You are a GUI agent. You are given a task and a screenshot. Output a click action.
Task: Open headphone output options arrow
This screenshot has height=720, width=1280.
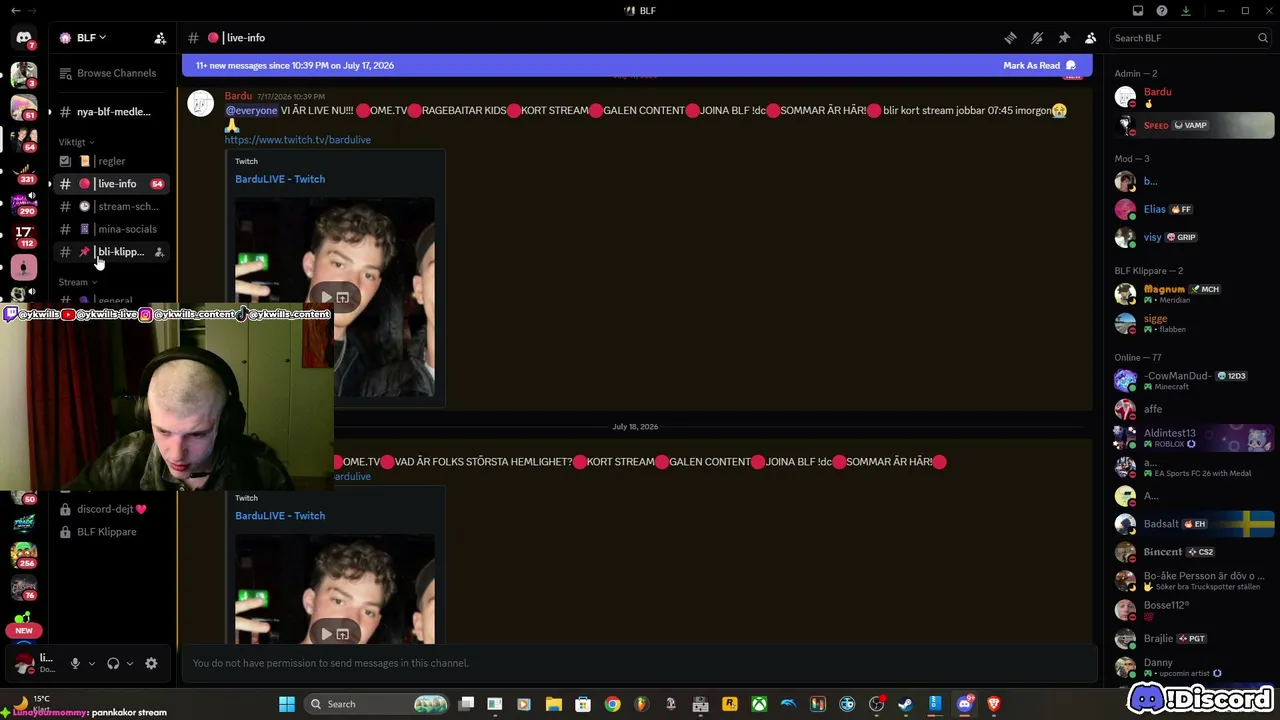130,663
